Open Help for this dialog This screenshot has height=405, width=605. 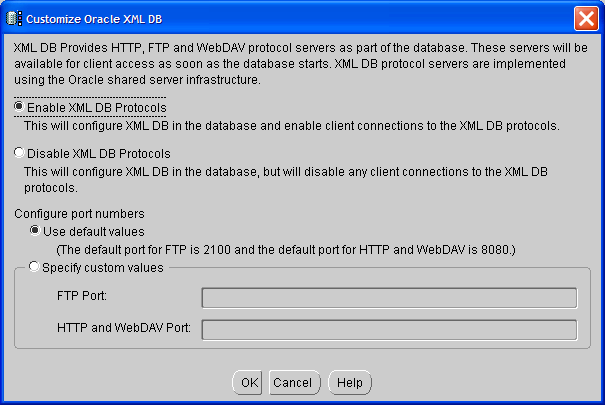click(x=349, y=383)
